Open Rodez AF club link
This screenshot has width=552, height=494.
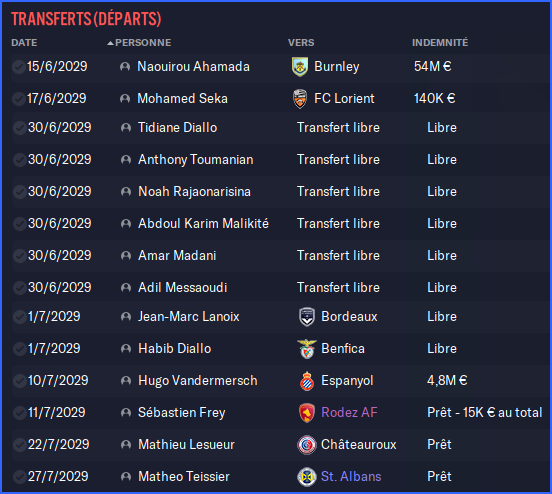349,412
